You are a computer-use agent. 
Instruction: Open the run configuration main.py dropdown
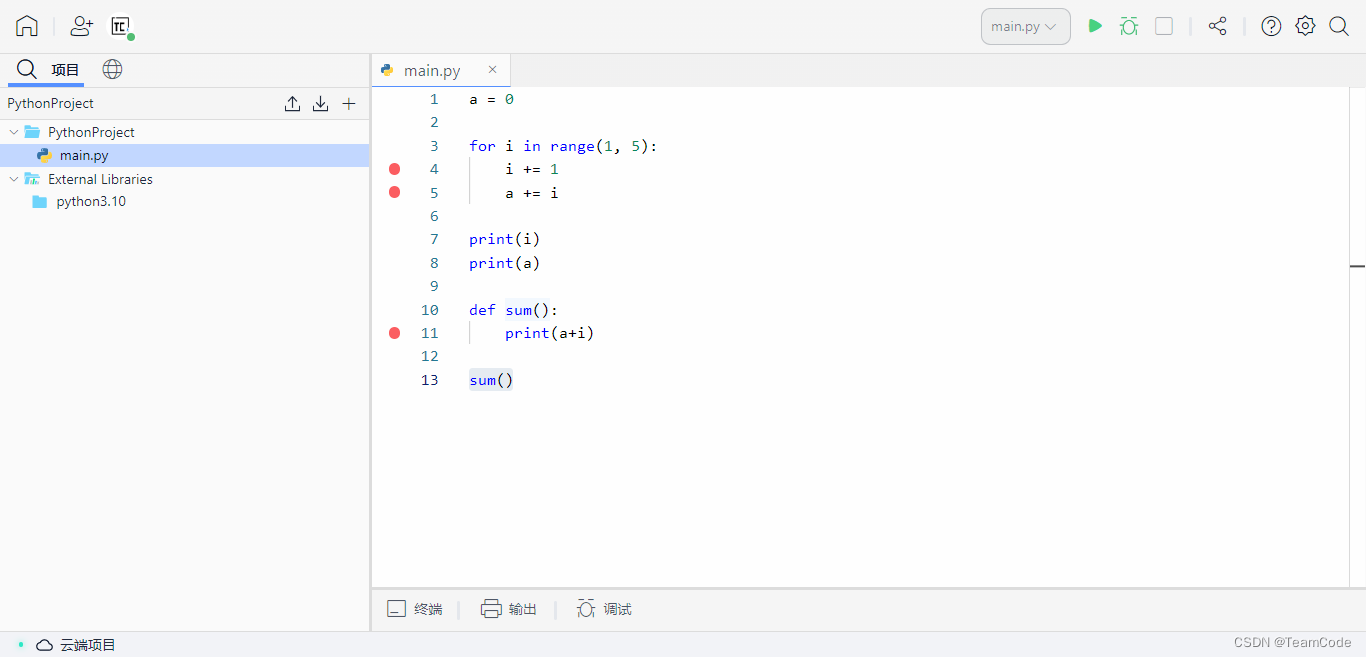1025,26
